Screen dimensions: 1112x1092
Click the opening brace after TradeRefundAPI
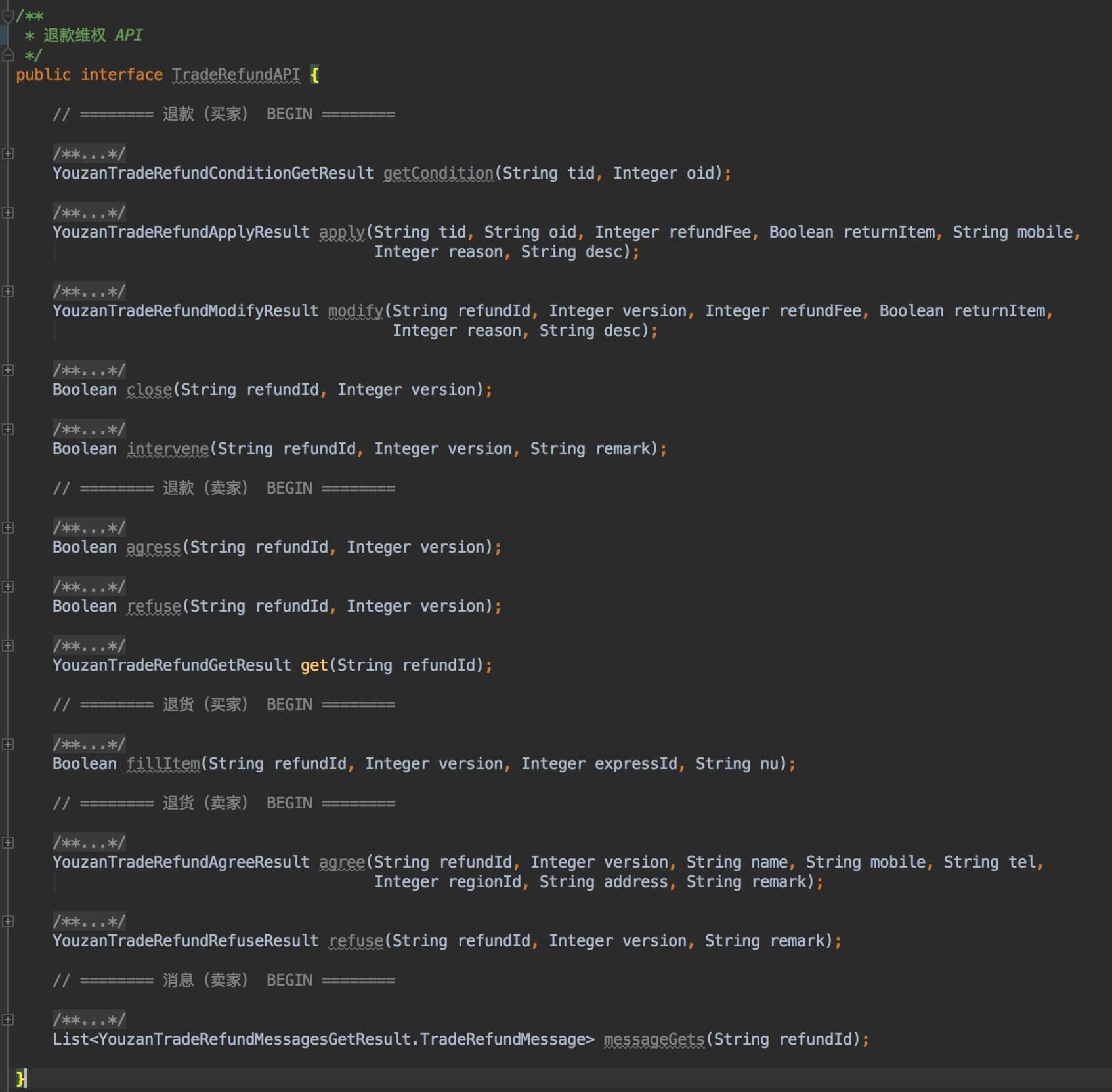point(314,75)
